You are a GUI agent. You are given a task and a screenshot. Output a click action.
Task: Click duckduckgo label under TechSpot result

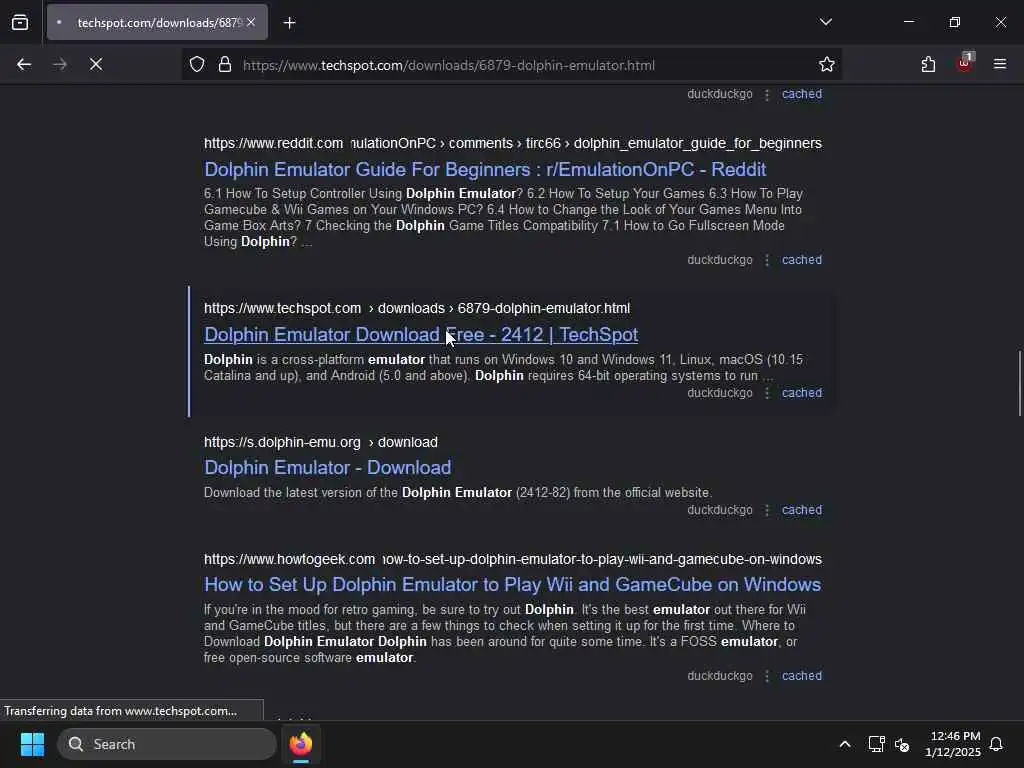point(720,393)
